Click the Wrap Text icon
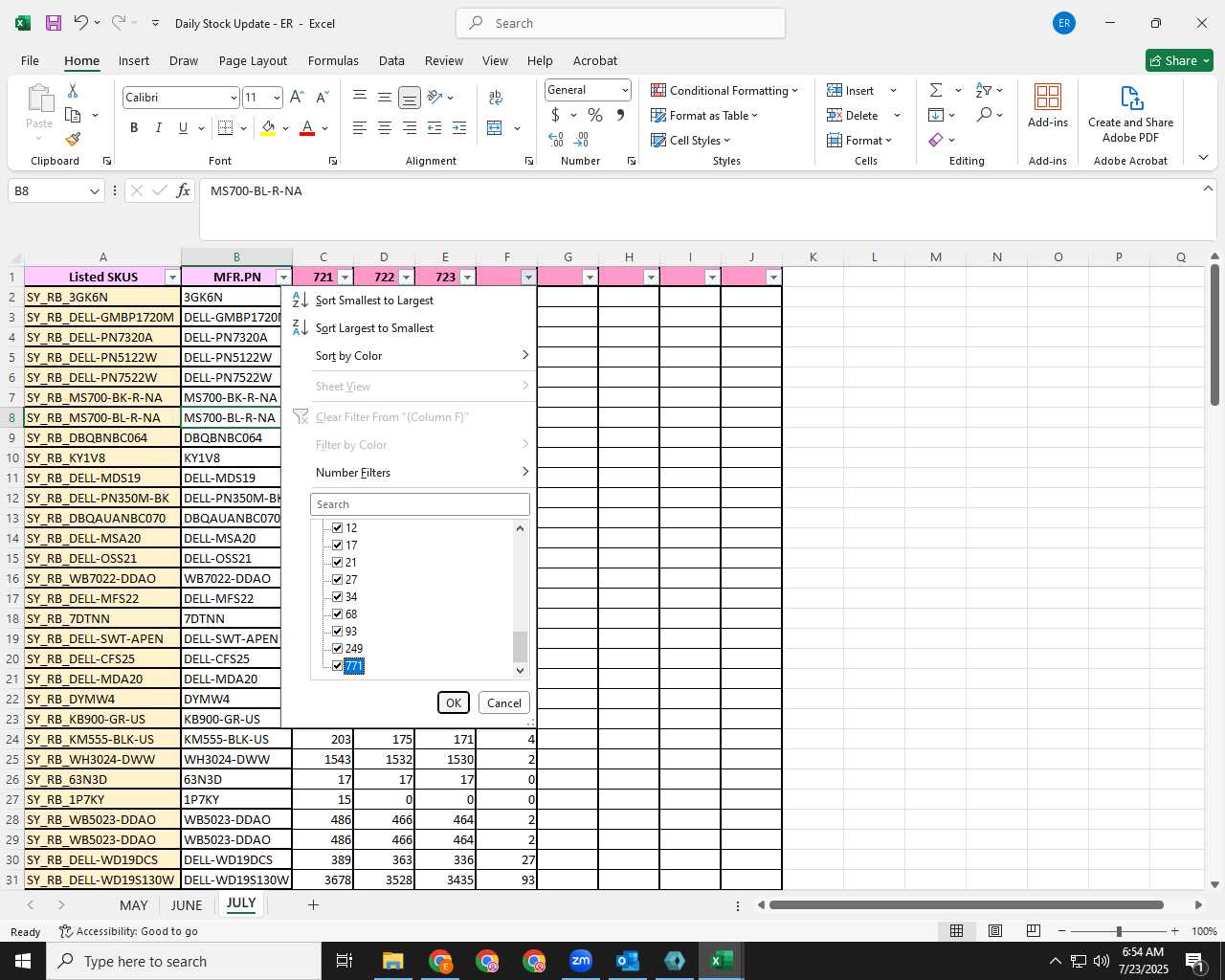 (x=496, y=97)
